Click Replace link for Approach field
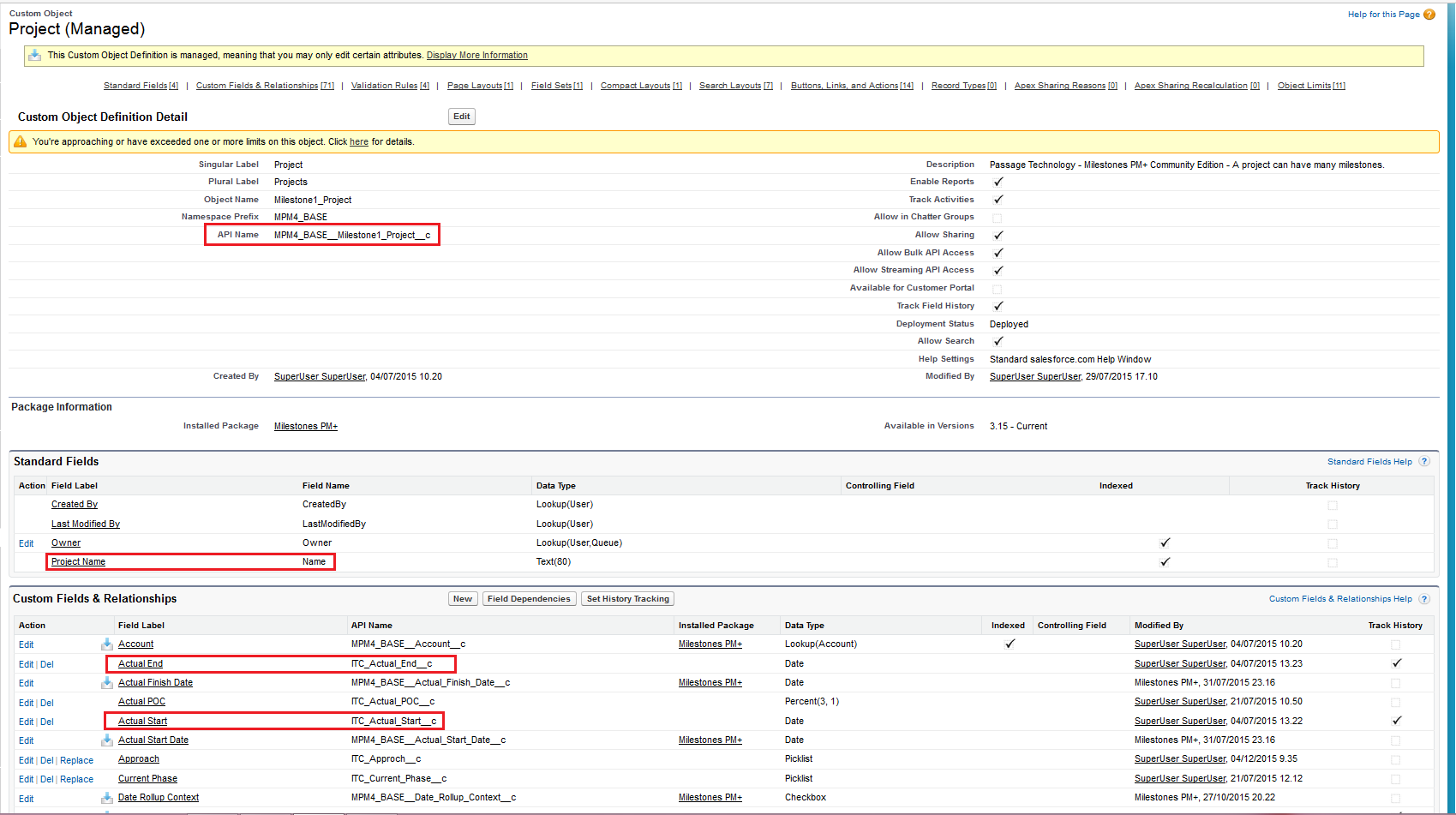This screenshot has height=815, width=1456. pos(76,760)
